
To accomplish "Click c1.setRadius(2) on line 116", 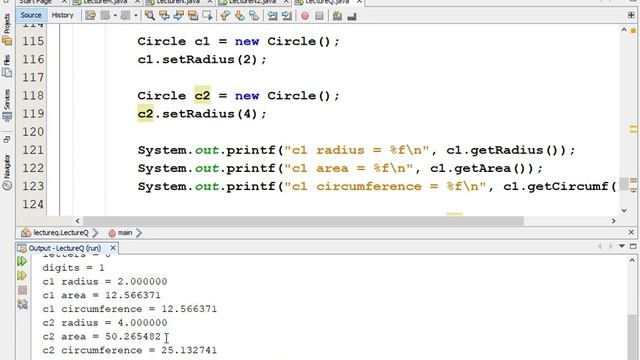I will [x=202, y=60].
